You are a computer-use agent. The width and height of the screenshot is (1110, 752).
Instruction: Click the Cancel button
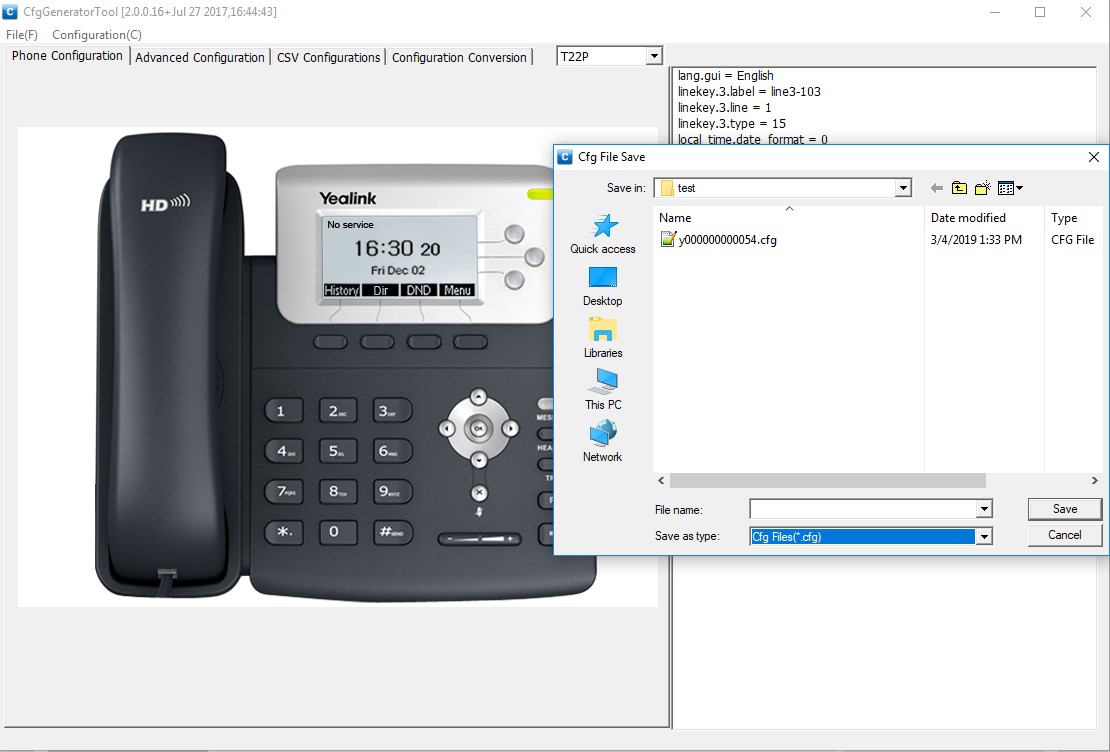[1065, 535]
